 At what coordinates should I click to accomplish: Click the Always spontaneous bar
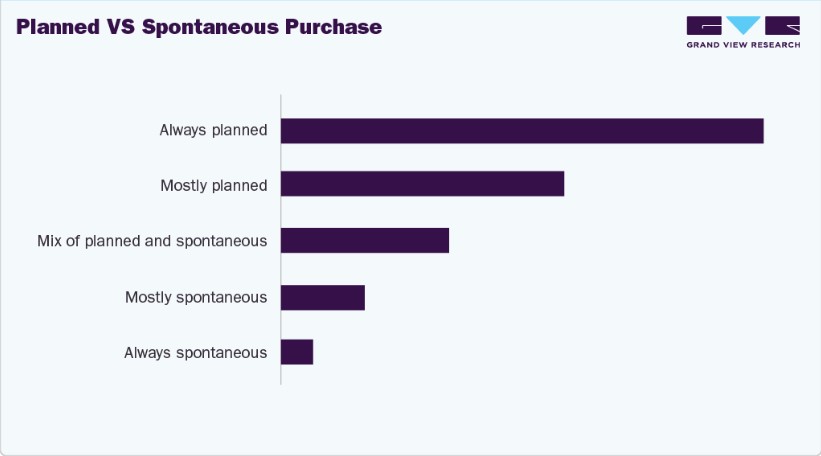tap(297, 352)
